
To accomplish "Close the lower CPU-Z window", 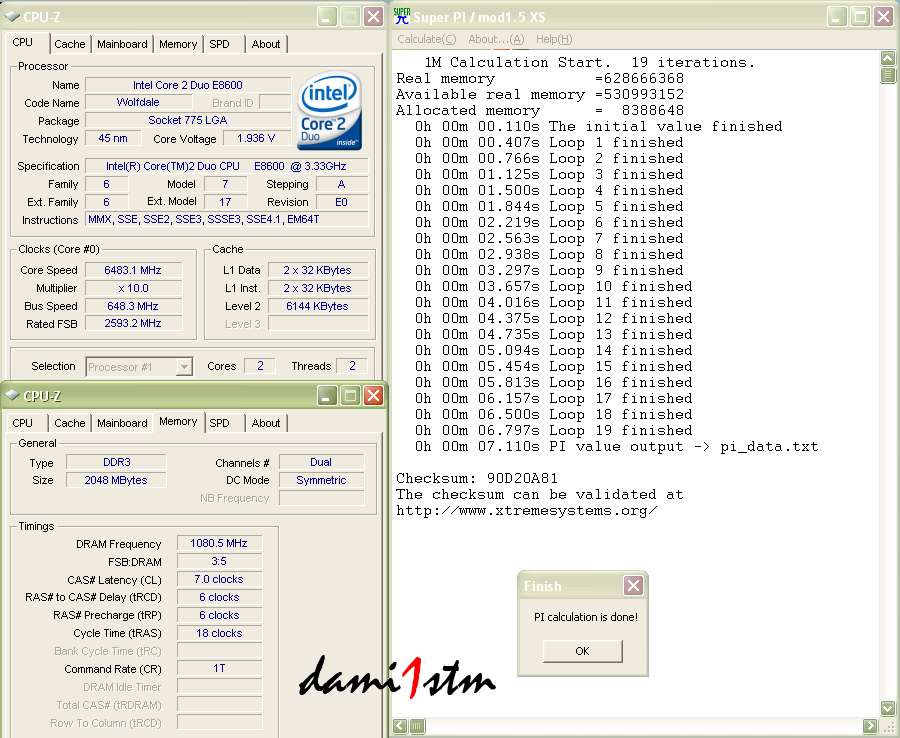I will tap(374, 395).
